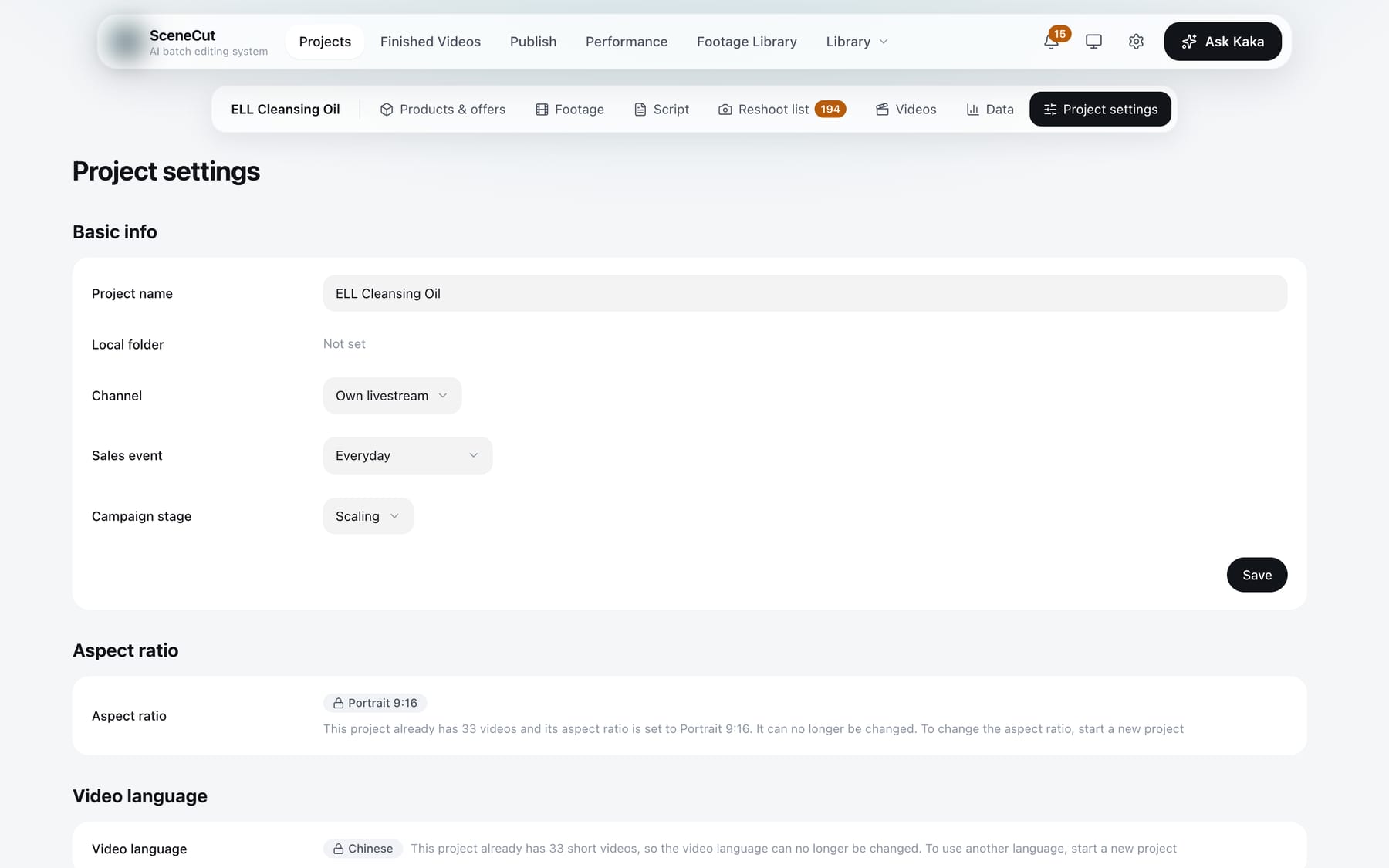Viewport: 1389px width, 868px height.
Task: Open the settings gear icon
Action: (1136, 42)
